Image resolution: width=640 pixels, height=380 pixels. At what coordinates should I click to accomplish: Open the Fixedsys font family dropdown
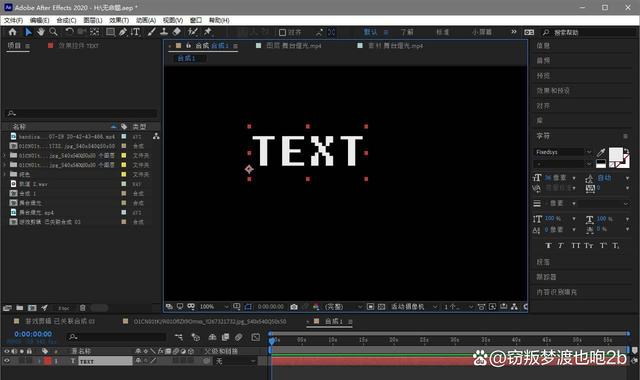[x=589, y=152]
